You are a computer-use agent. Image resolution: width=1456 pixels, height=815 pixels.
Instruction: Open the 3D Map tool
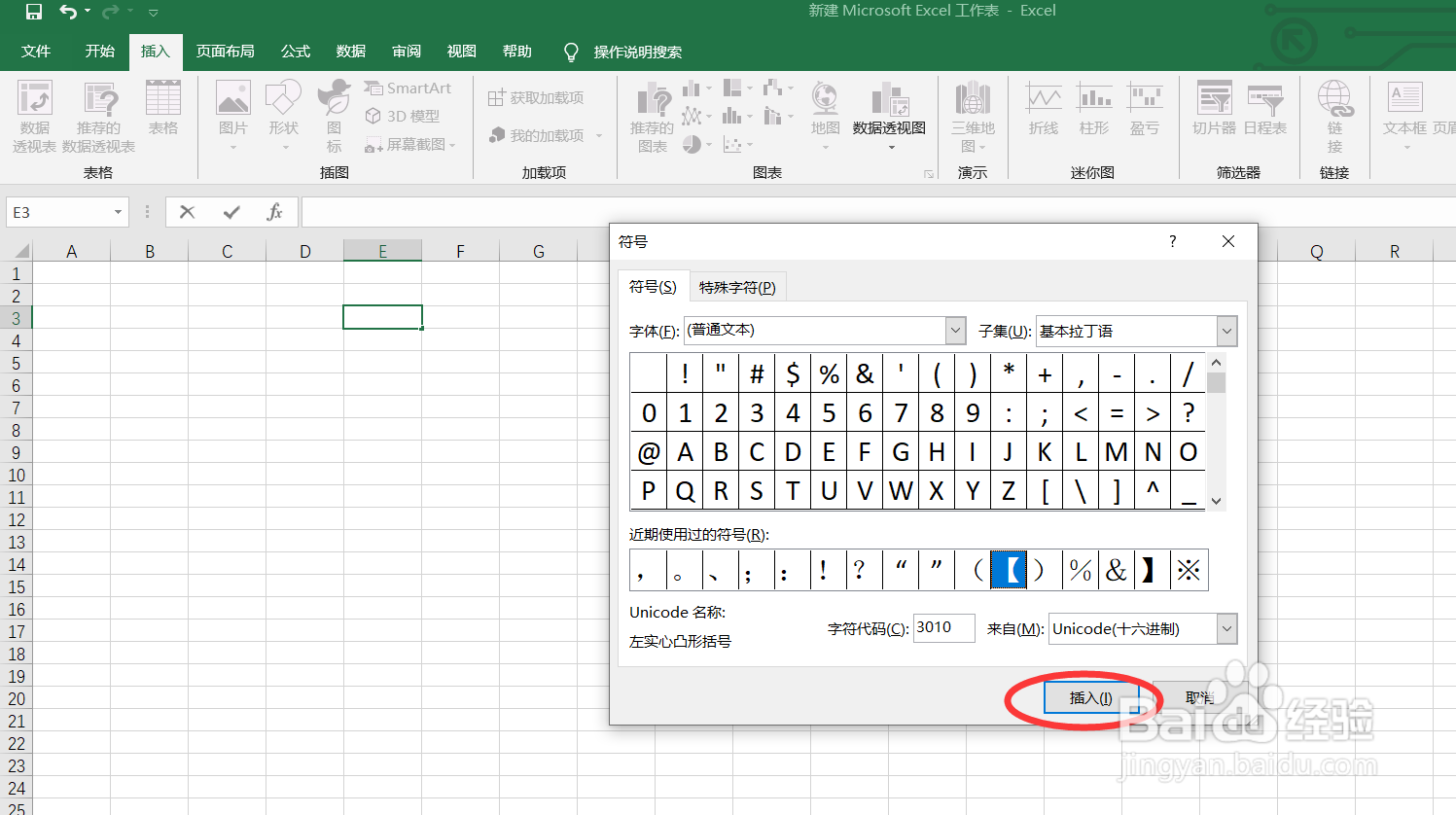point(973,117)
